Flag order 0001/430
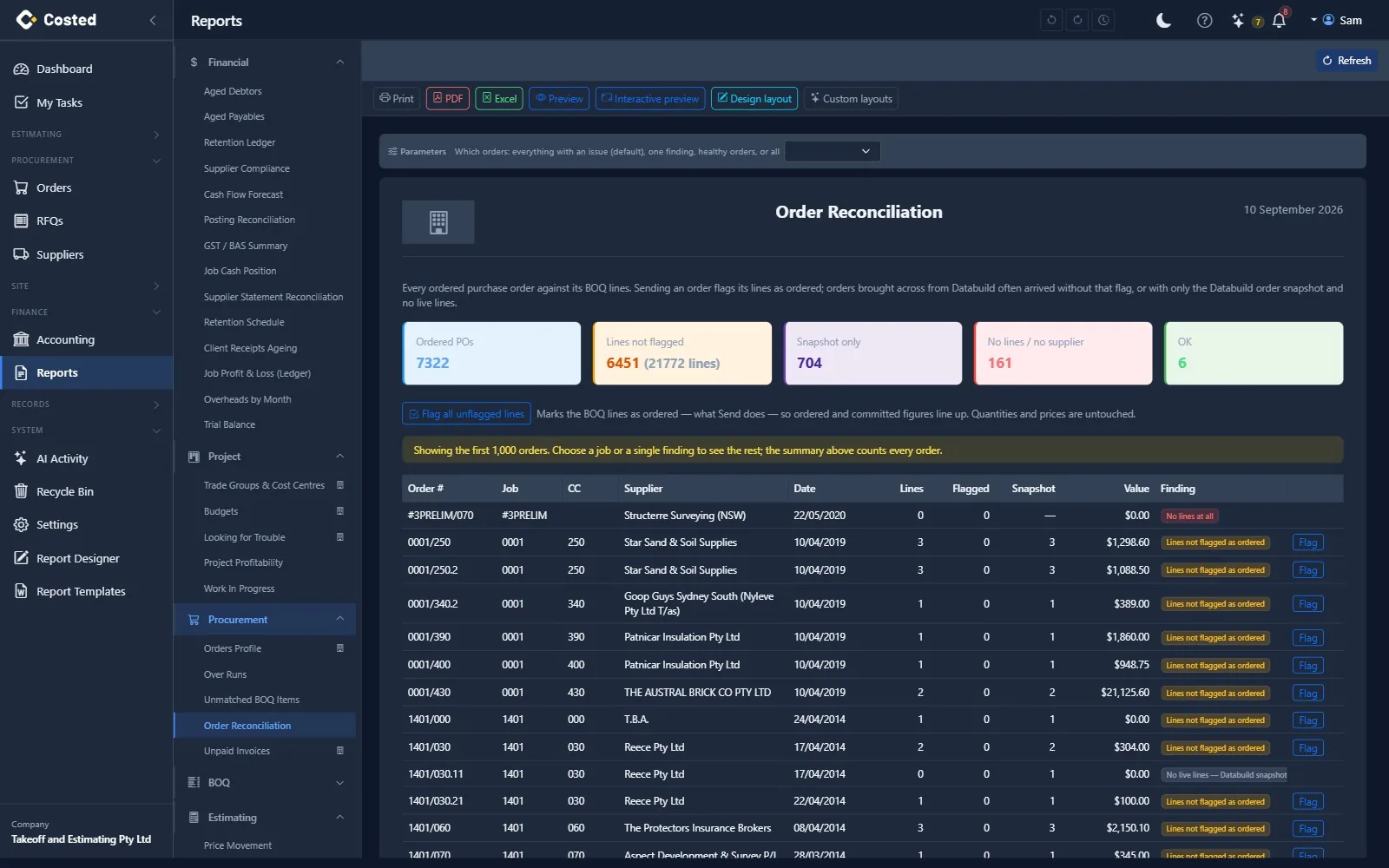The height and width of the screenshot is (868, 1389). click(1307, 694)
